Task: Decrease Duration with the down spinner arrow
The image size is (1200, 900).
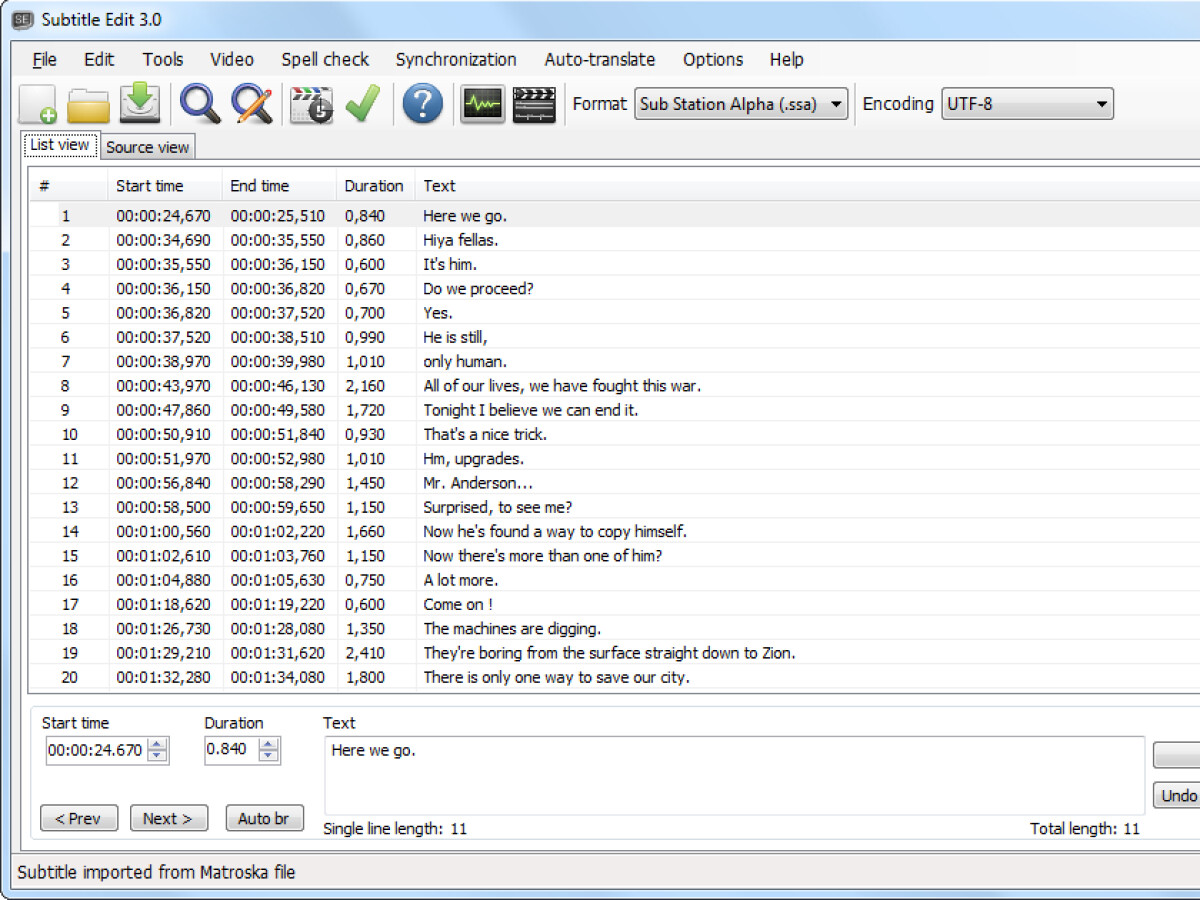Action: [x=269, y=756]
